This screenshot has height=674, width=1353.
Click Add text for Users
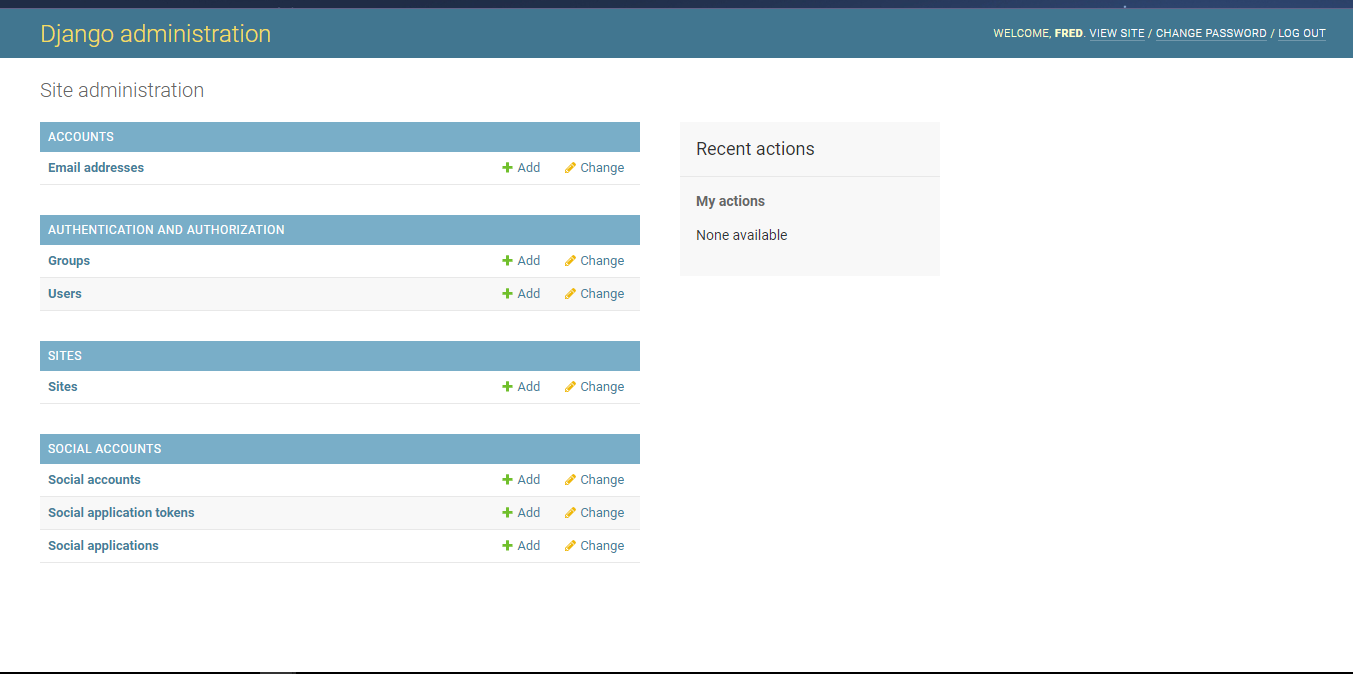(529, 294)
